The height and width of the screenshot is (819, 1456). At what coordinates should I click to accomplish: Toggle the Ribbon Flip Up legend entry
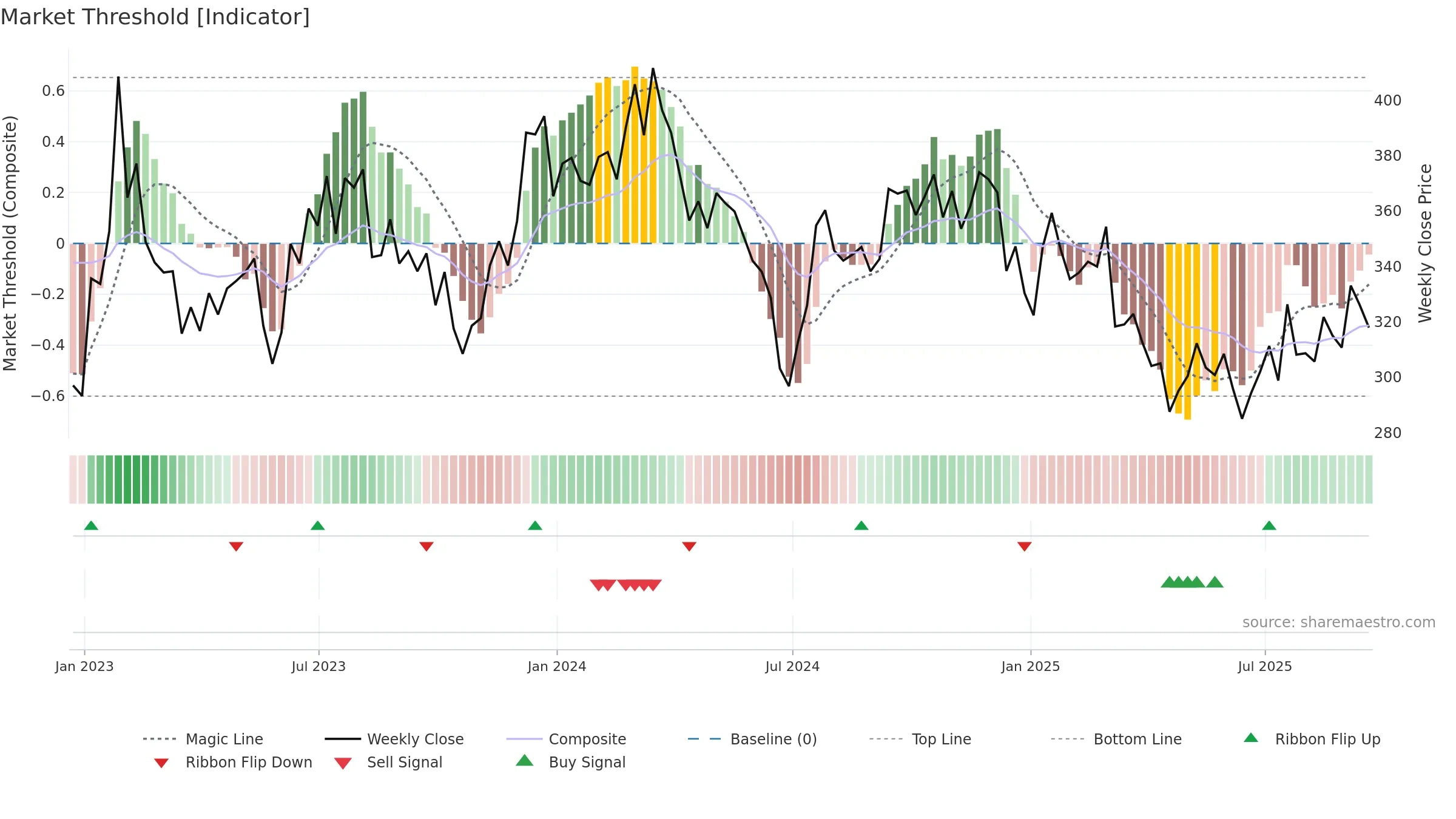[x=1312, y=739]
